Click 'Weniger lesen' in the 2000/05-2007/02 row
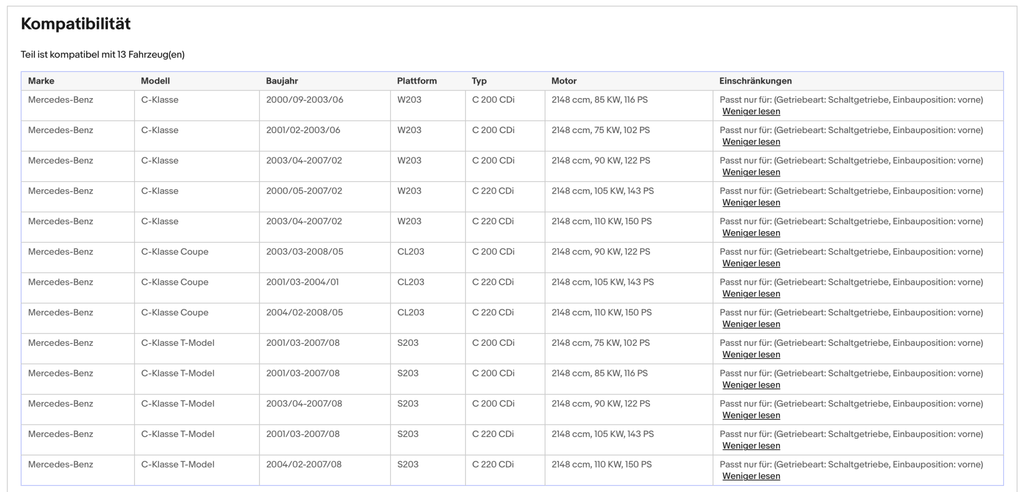Viewport: 1024px width, 492px height. pos(751,203)
